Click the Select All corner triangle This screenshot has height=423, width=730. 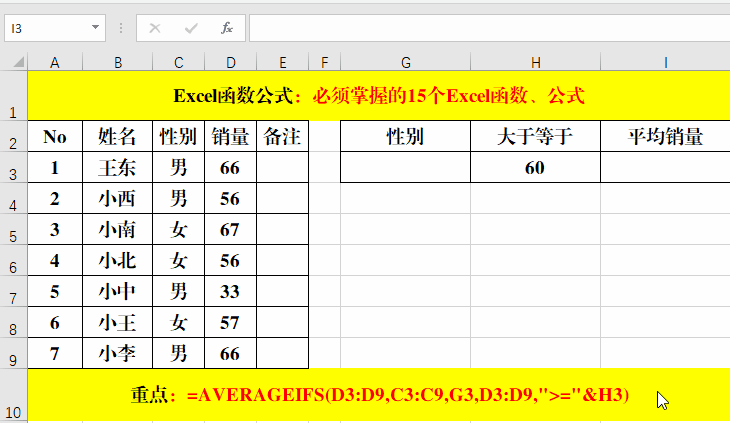17,62
